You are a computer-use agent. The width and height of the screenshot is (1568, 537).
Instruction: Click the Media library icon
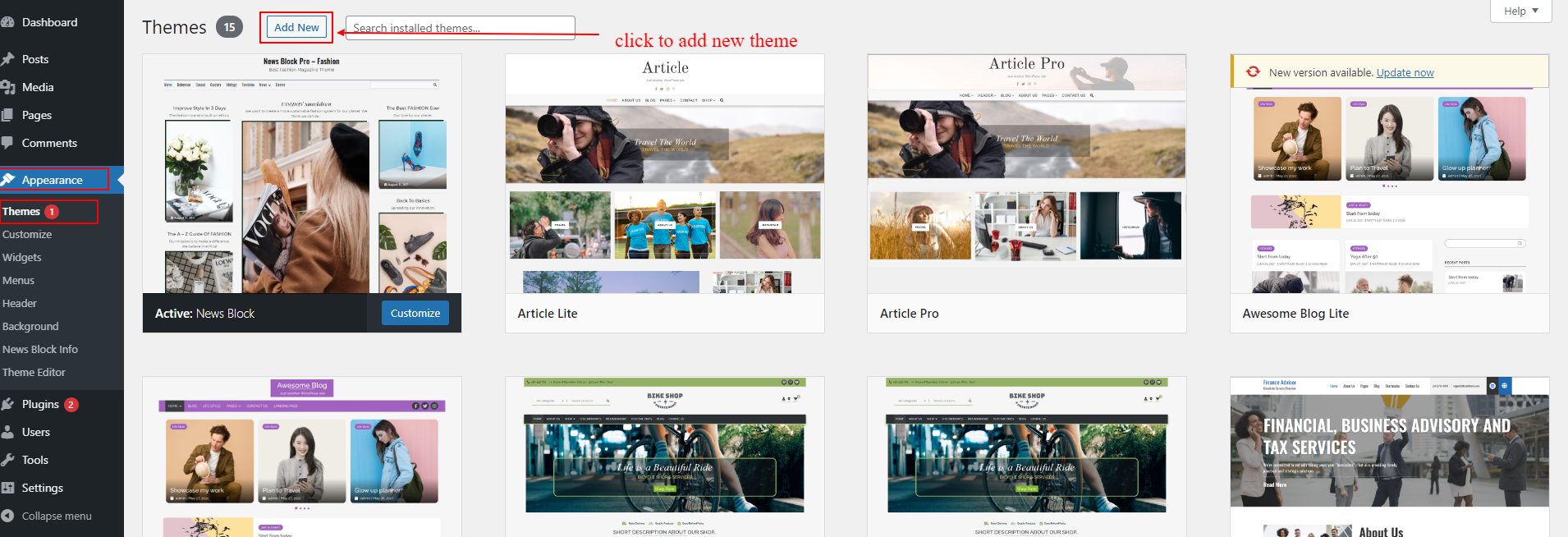point(7,87)
